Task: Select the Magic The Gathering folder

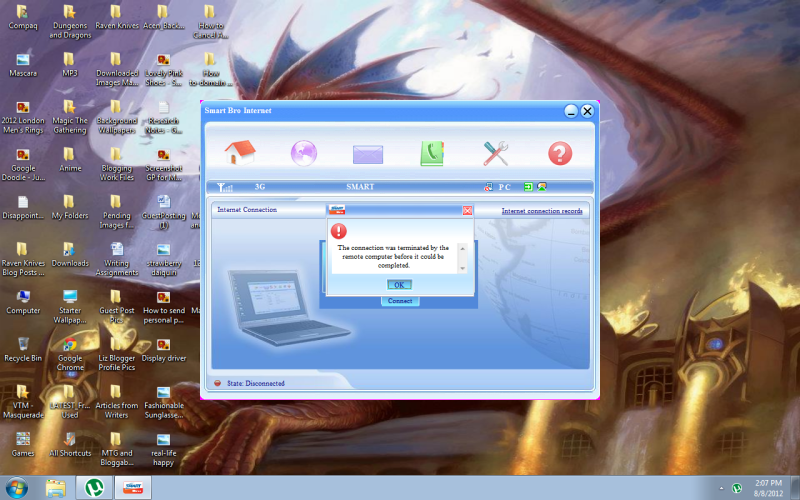Action: click(70, 117)
